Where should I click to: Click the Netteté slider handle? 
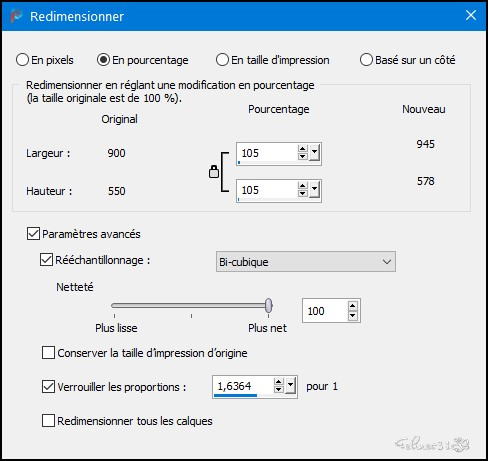pyautogui.click(x=269, y=305)
